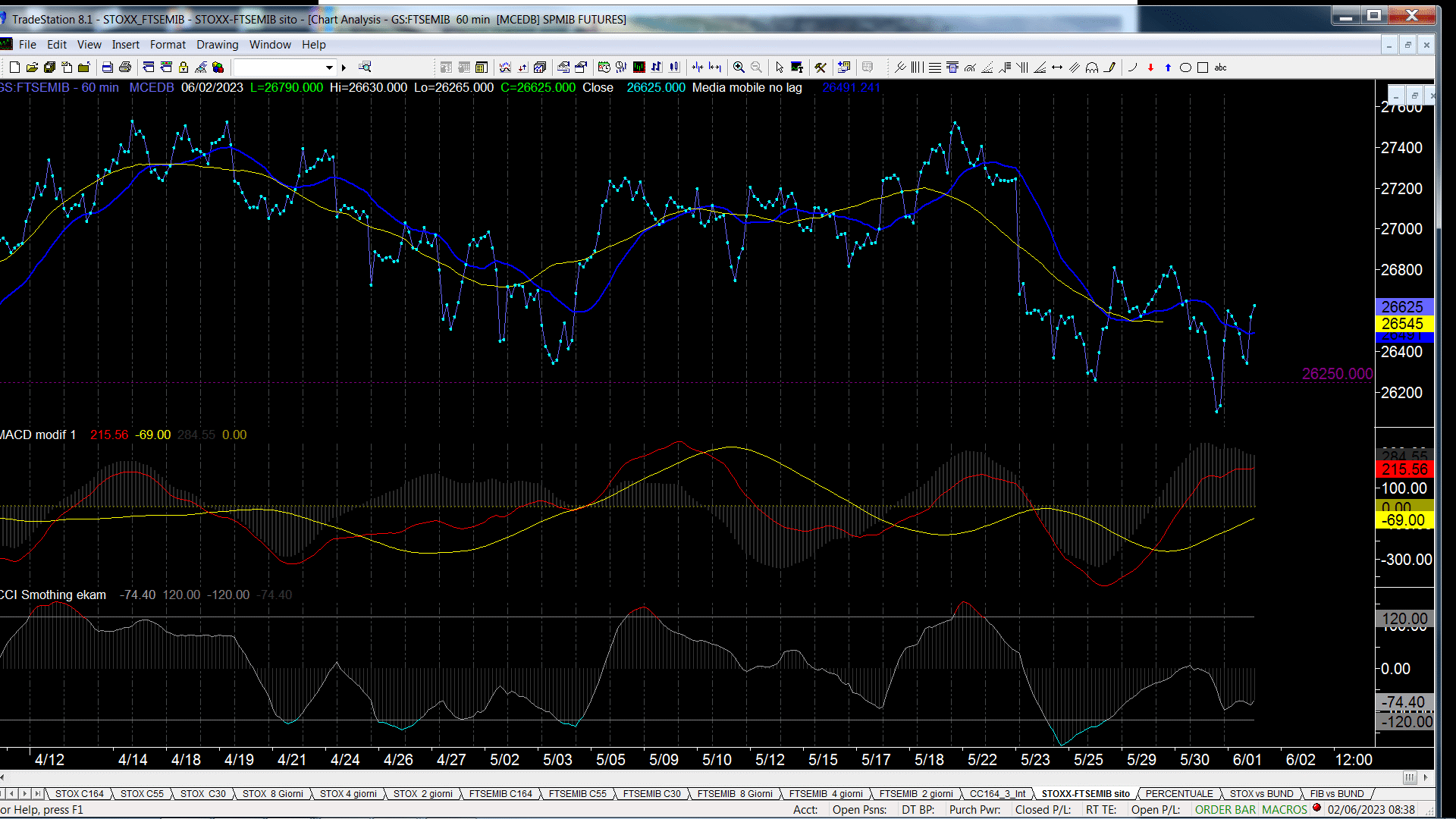Open the View menu
This screenshot has width=1456, height=819.
tap(89, 45)
